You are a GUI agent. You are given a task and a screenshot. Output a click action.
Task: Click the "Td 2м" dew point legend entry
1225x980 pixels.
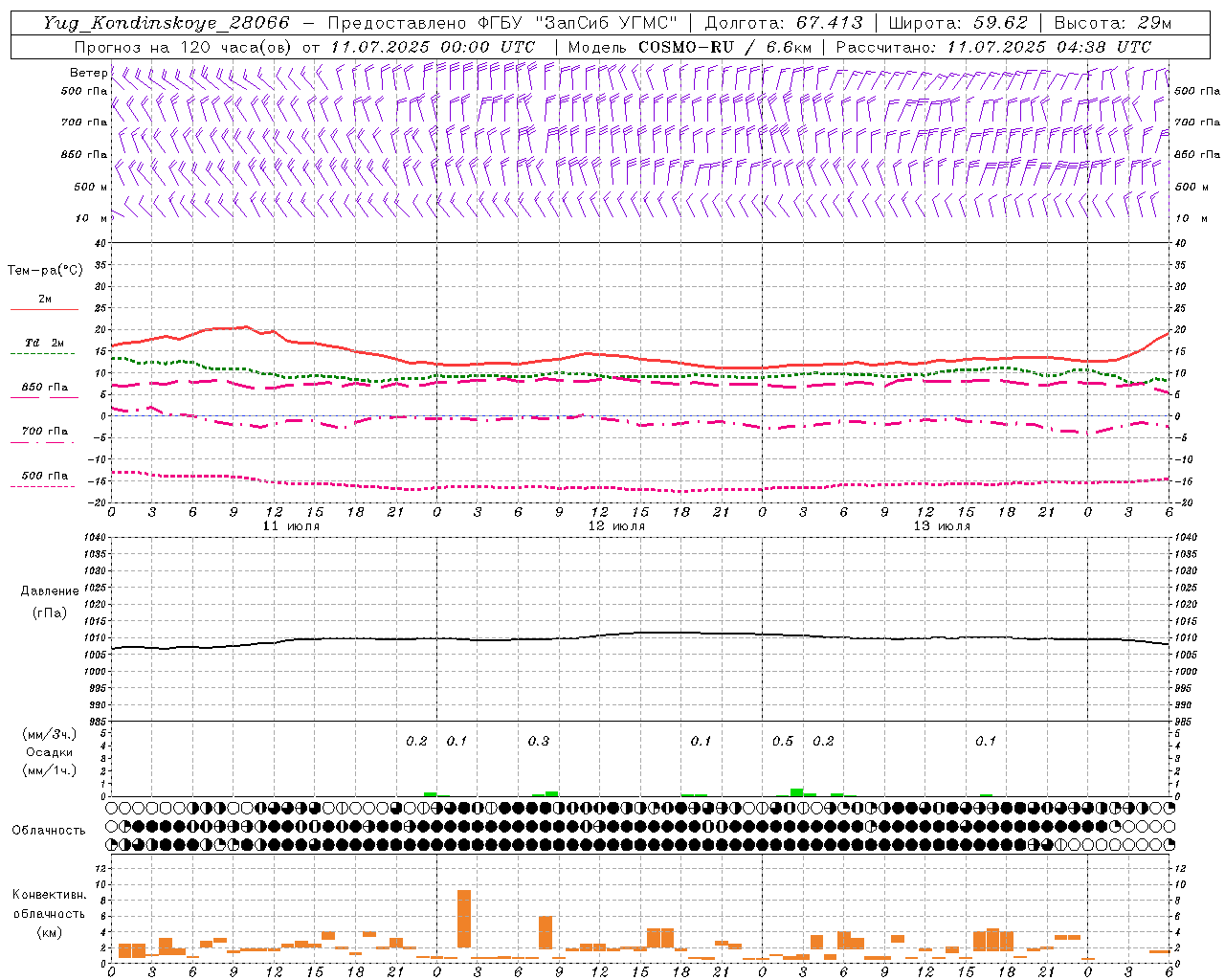coord(45,343)
